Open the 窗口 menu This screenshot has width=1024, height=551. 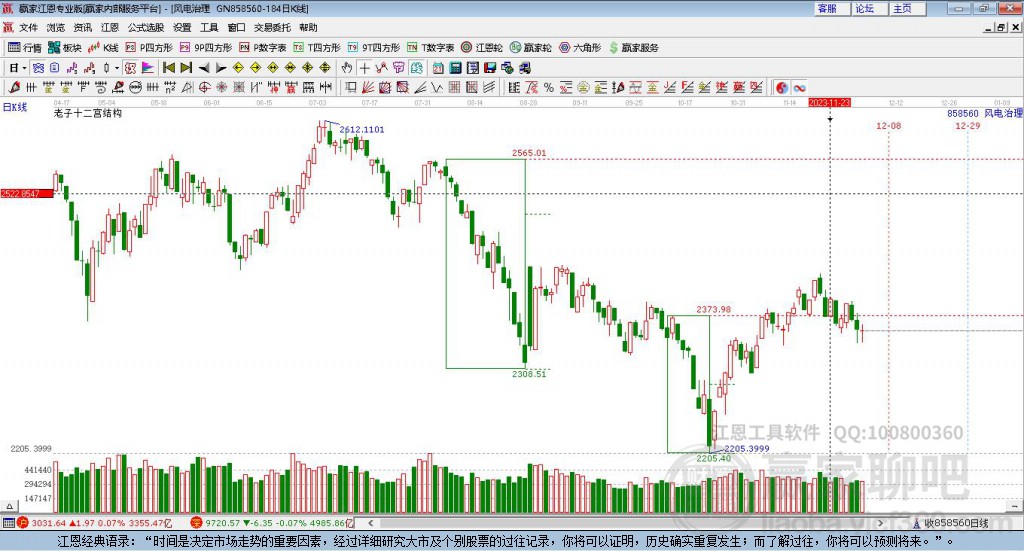click(x=236, y=27)
